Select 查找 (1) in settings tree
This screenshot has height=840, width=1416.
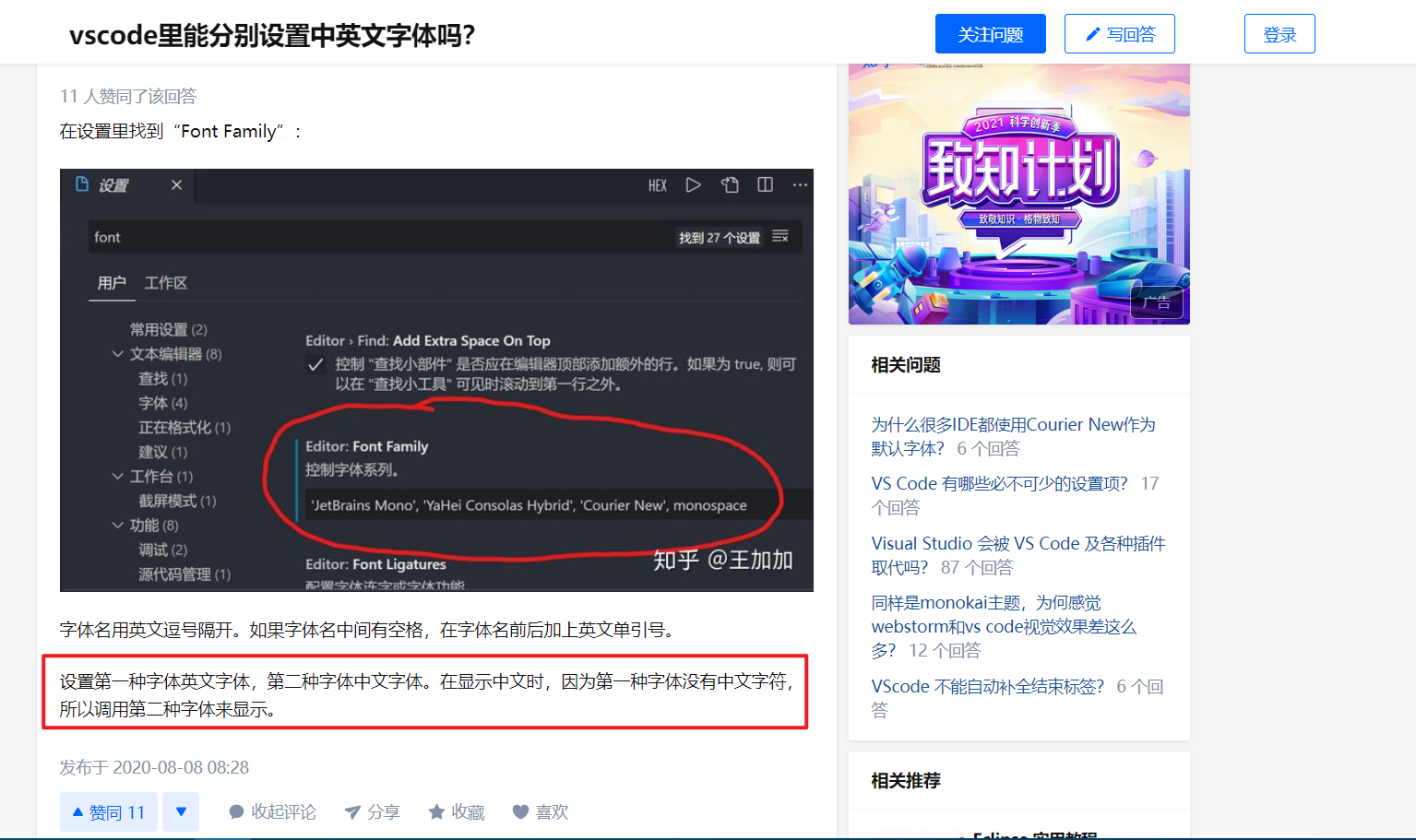[162, 379]
